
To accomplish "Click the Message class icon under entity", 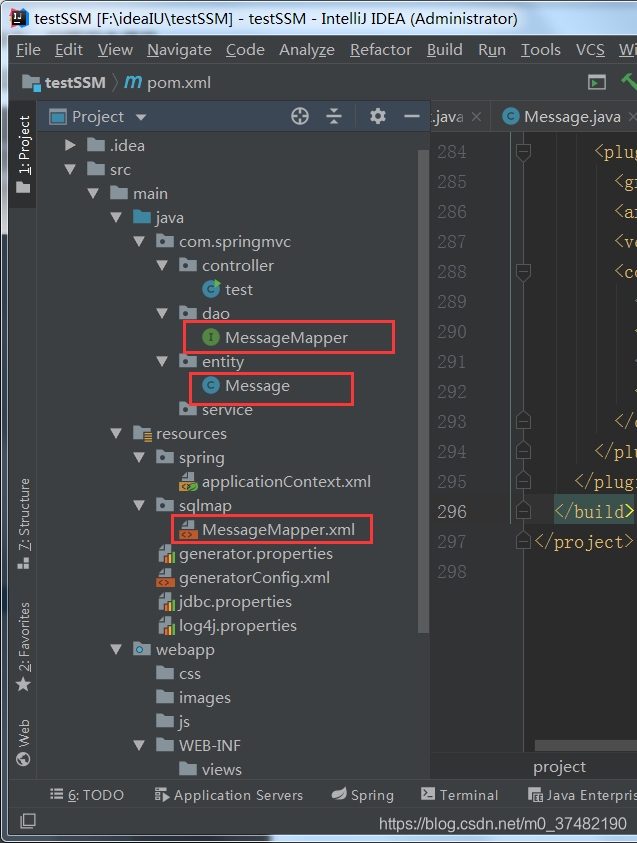I will (211, 385).
